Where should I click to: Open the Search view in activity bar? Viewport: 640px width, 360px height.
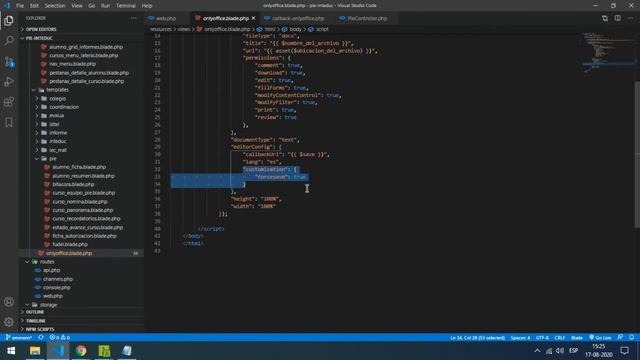(x=9, y=40)
